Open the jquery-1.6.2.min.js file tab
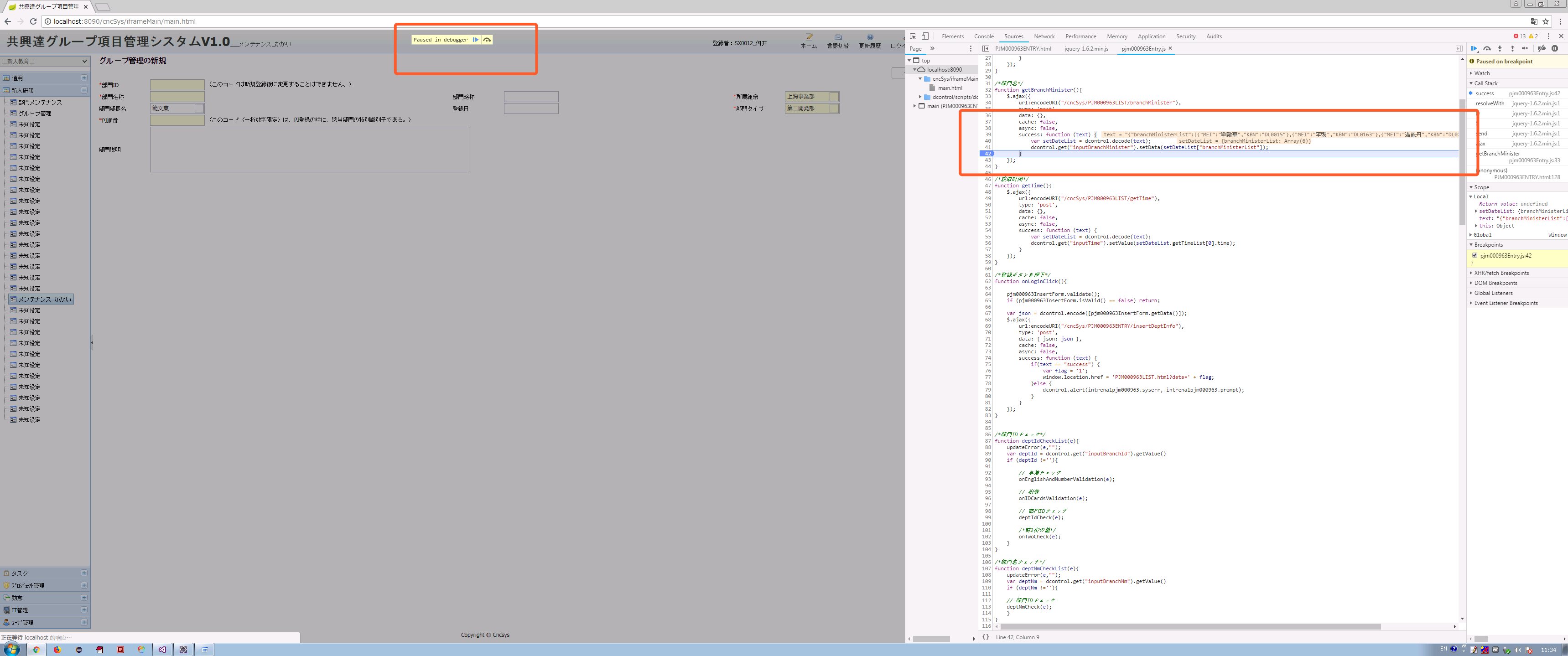Image resolution: width=1568 pixels, height=656 pixels. 1086,49
